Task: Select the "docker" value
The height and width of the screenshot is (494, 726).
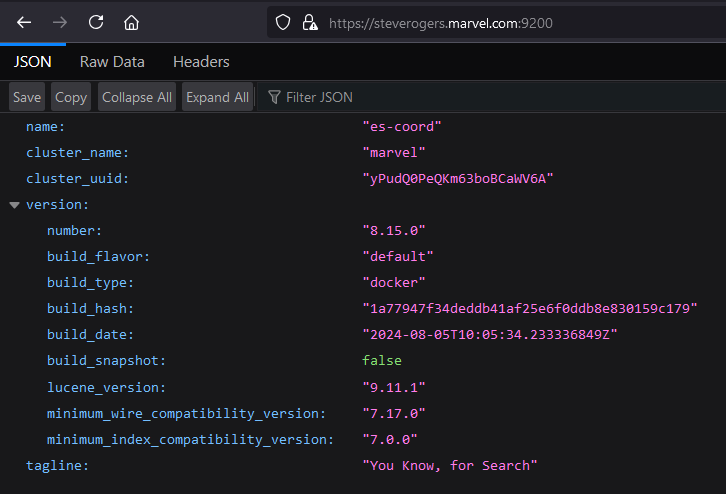Action: [x=394, y=282]
